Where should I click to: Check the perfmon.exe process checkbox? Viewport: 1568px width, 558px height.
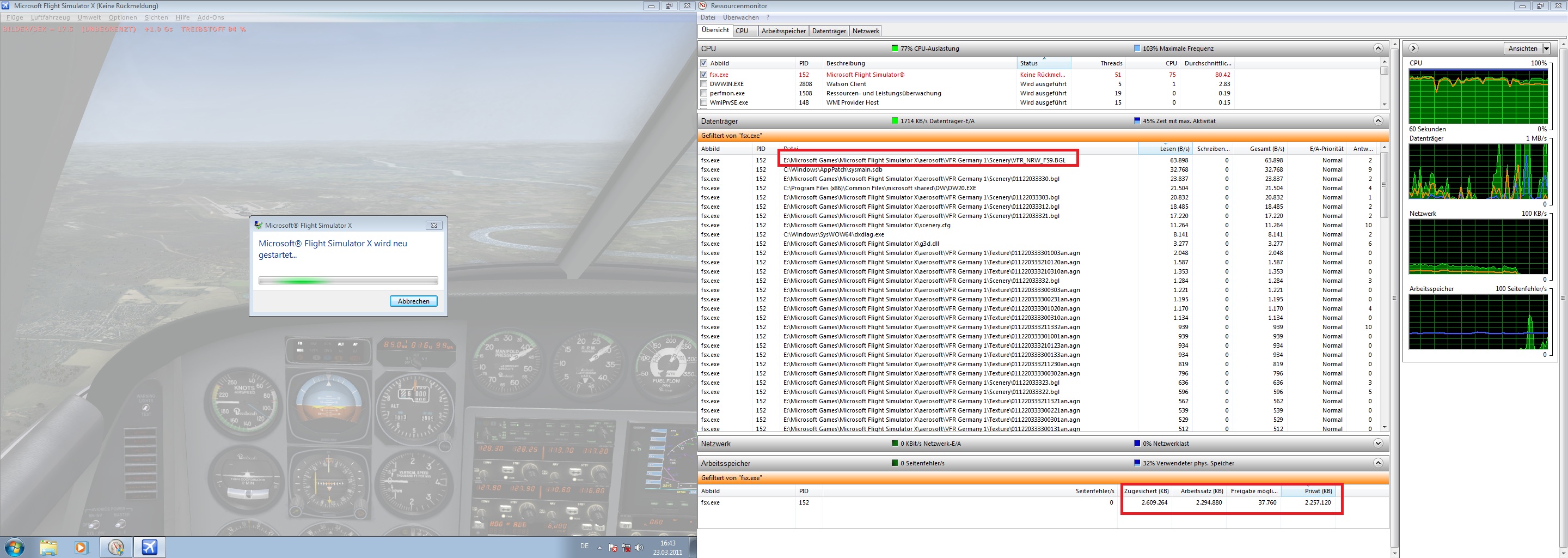point(703,93)
